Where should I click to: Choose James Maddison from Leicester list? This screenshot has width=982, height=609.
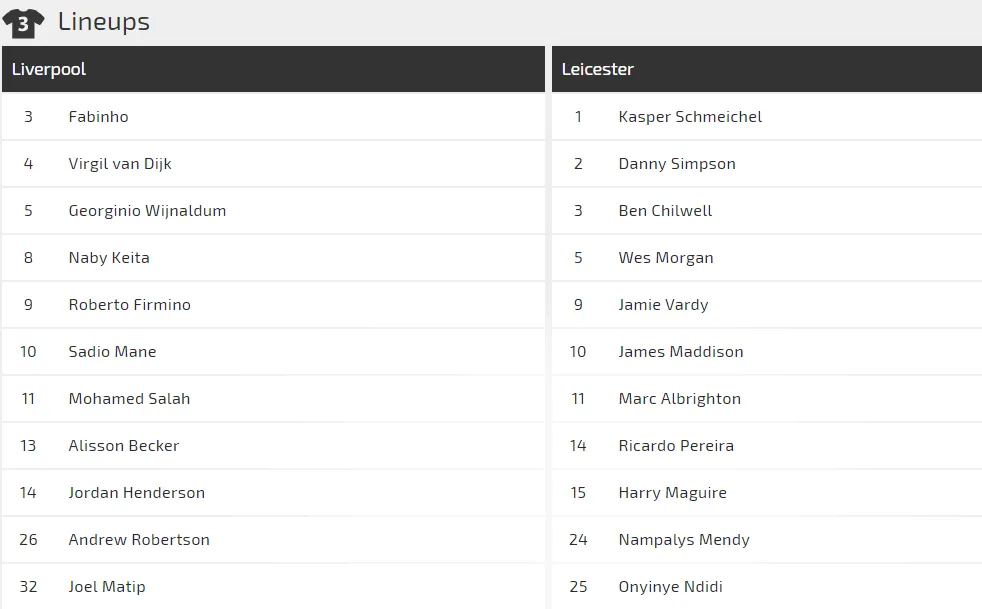(681, 351)
